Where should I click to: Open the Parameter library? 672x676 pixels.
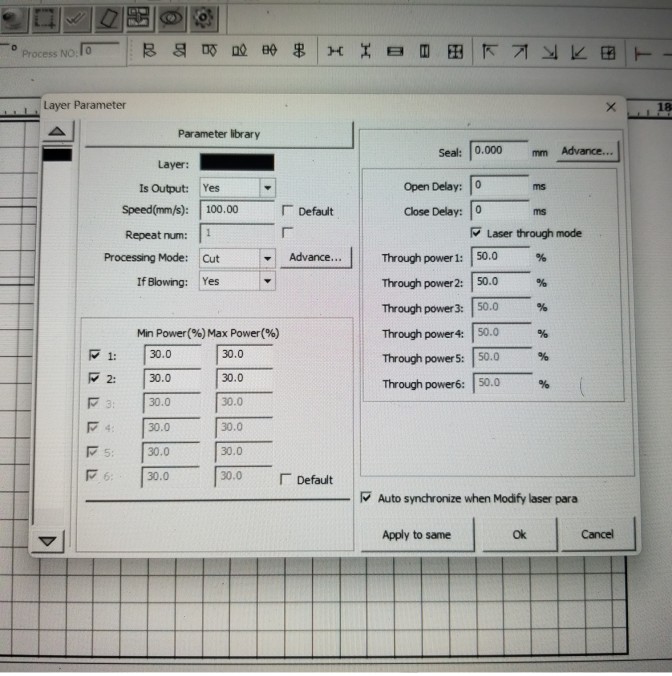click(219, 135)
